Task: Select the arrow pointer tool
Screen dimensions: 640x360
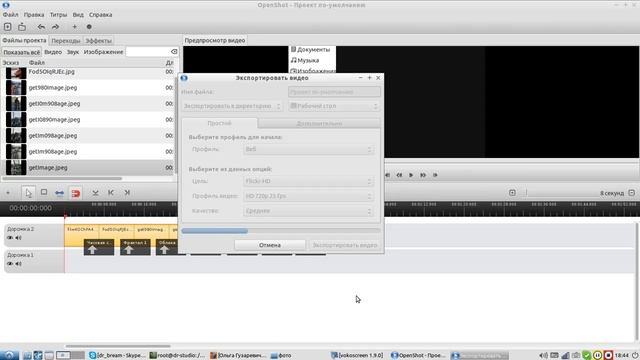Action: pyautogui.click(x=28, y=193)
